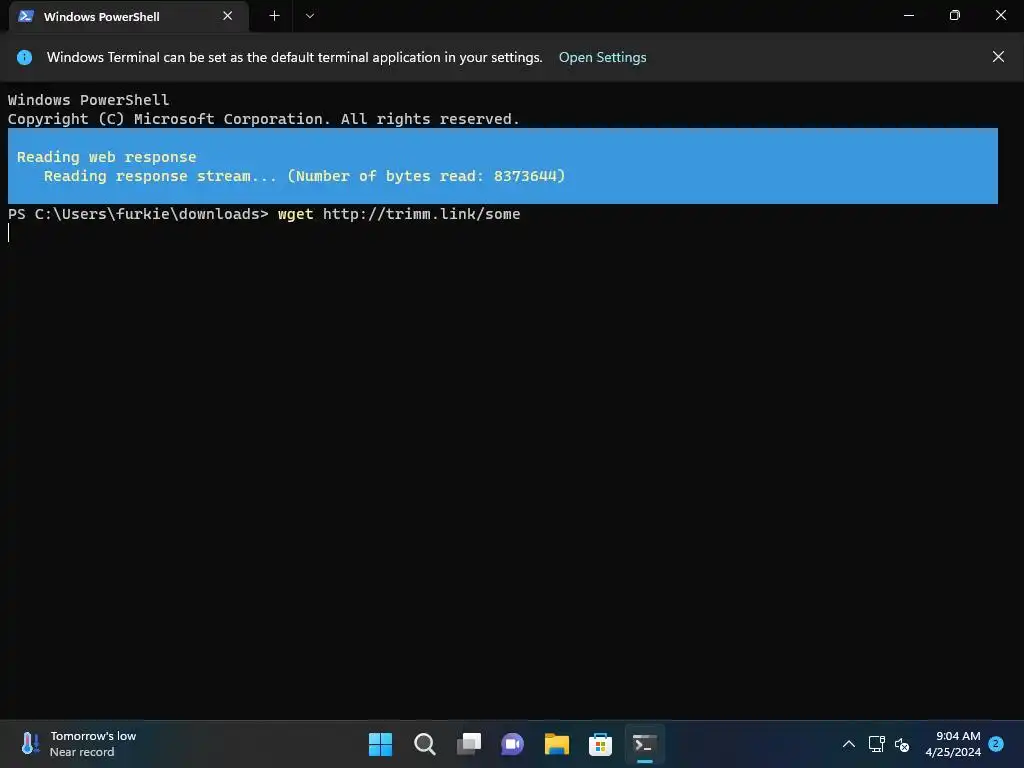Viewport: 1024px width, 768px height.
Task: Click the blue info icon in notification
Action: tap(24, 57)
